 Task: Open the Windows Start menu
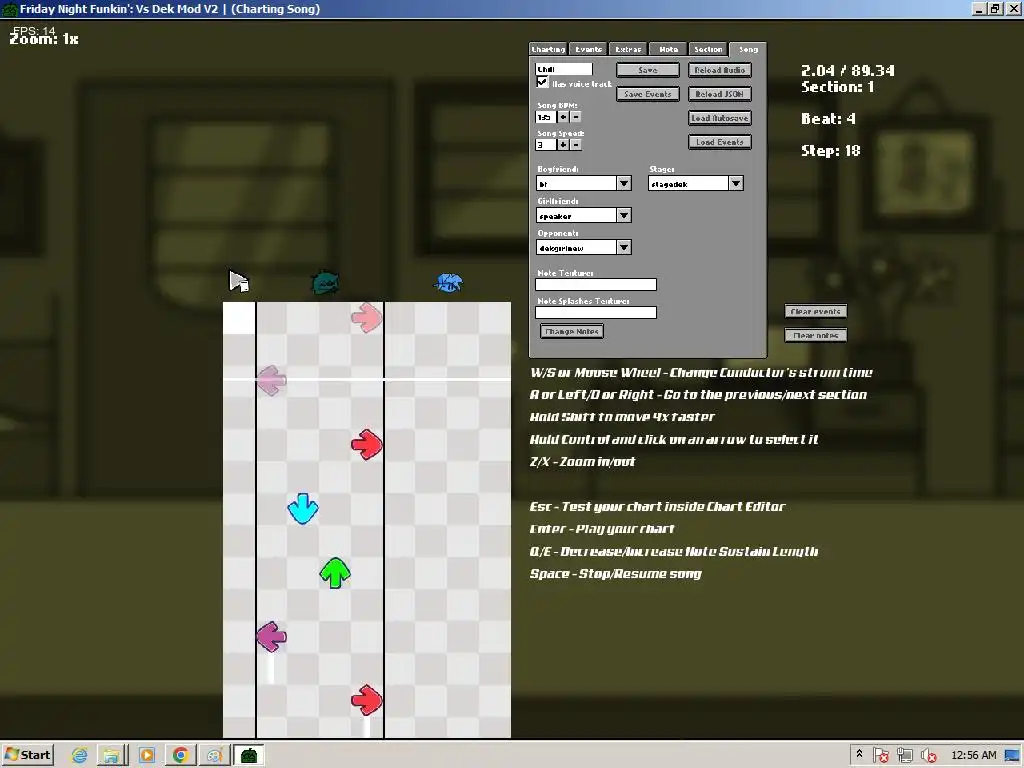click(x=27, y=756)
